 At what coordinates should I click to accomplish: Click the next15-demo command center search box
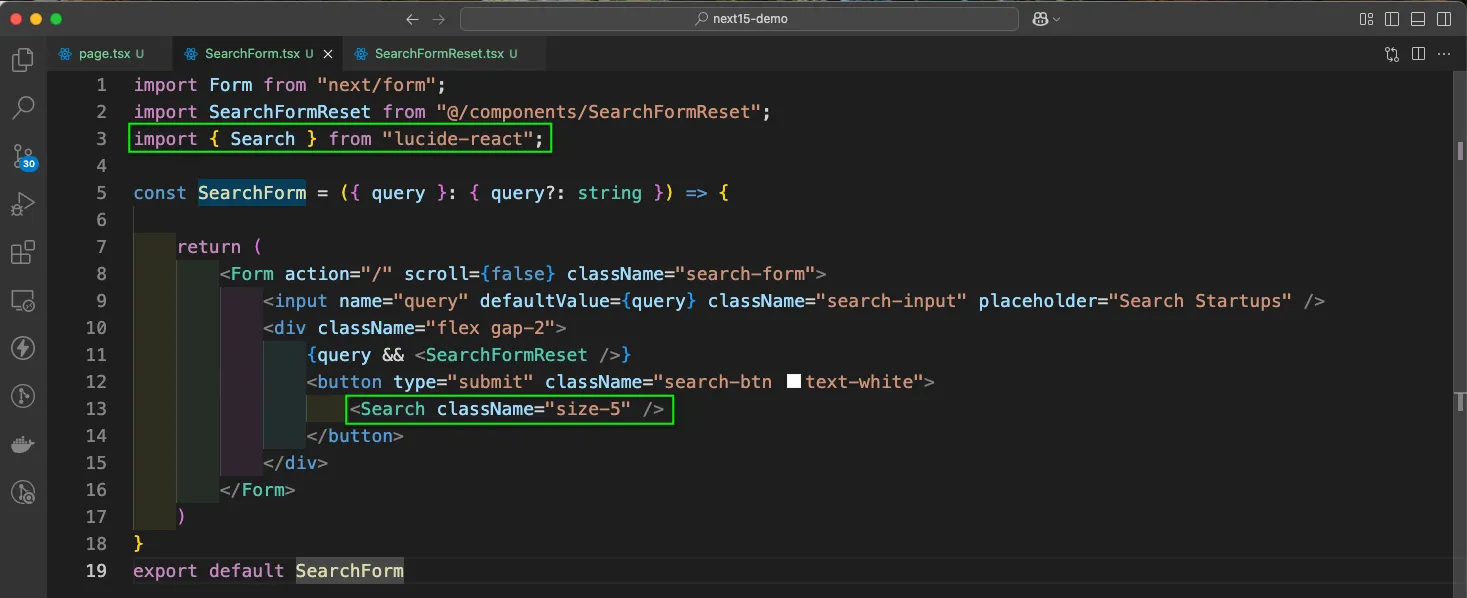click(x=740, y=19)
